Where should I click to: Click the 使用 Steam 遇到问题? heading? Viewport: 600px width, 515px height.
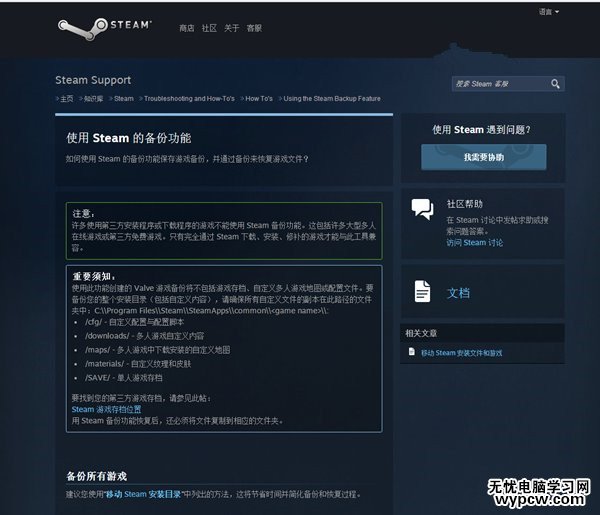click(x=481, y=130)
